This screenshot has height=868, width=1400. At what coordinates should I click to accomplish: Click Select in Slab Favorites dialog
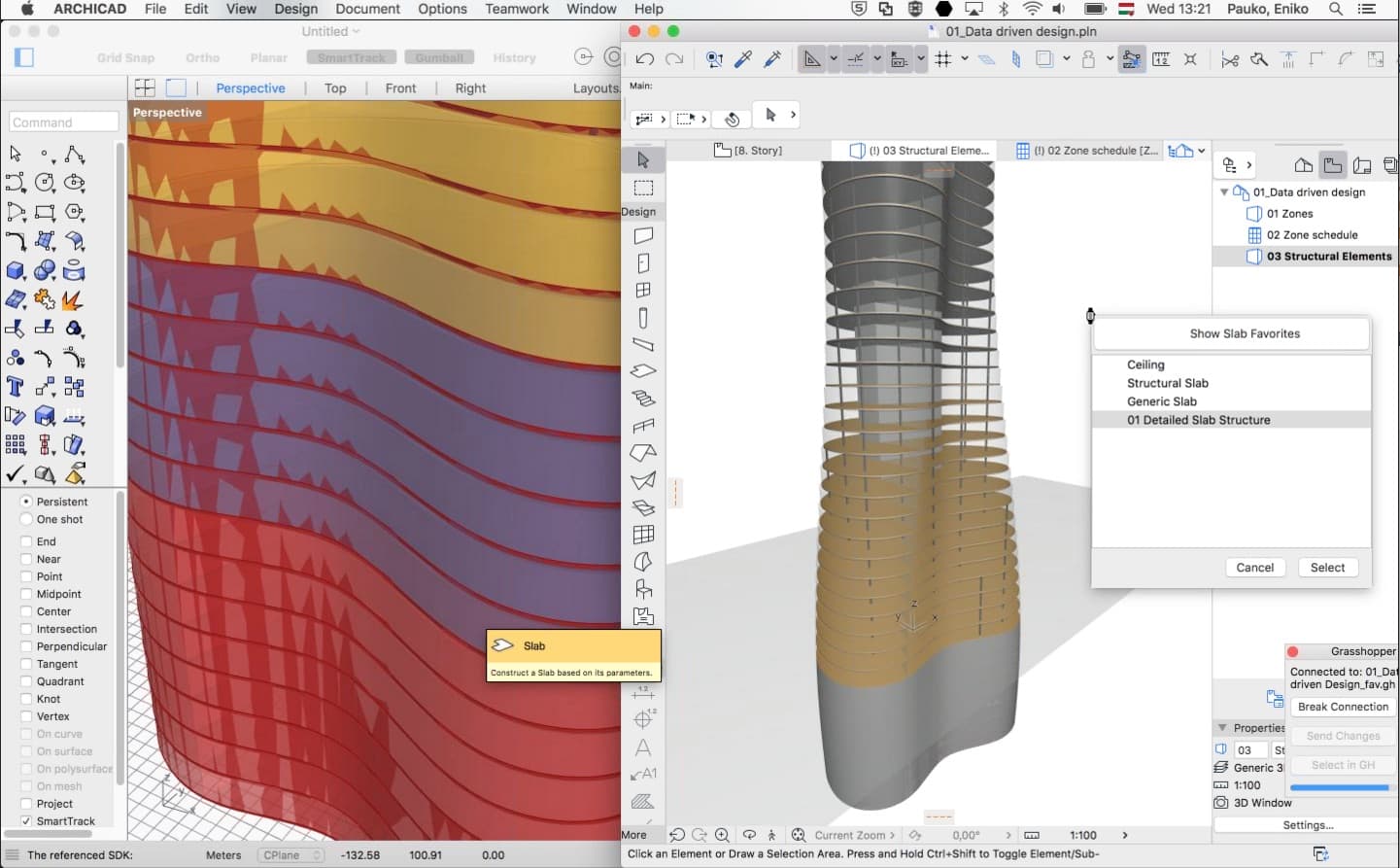[x=1327, y=568]
